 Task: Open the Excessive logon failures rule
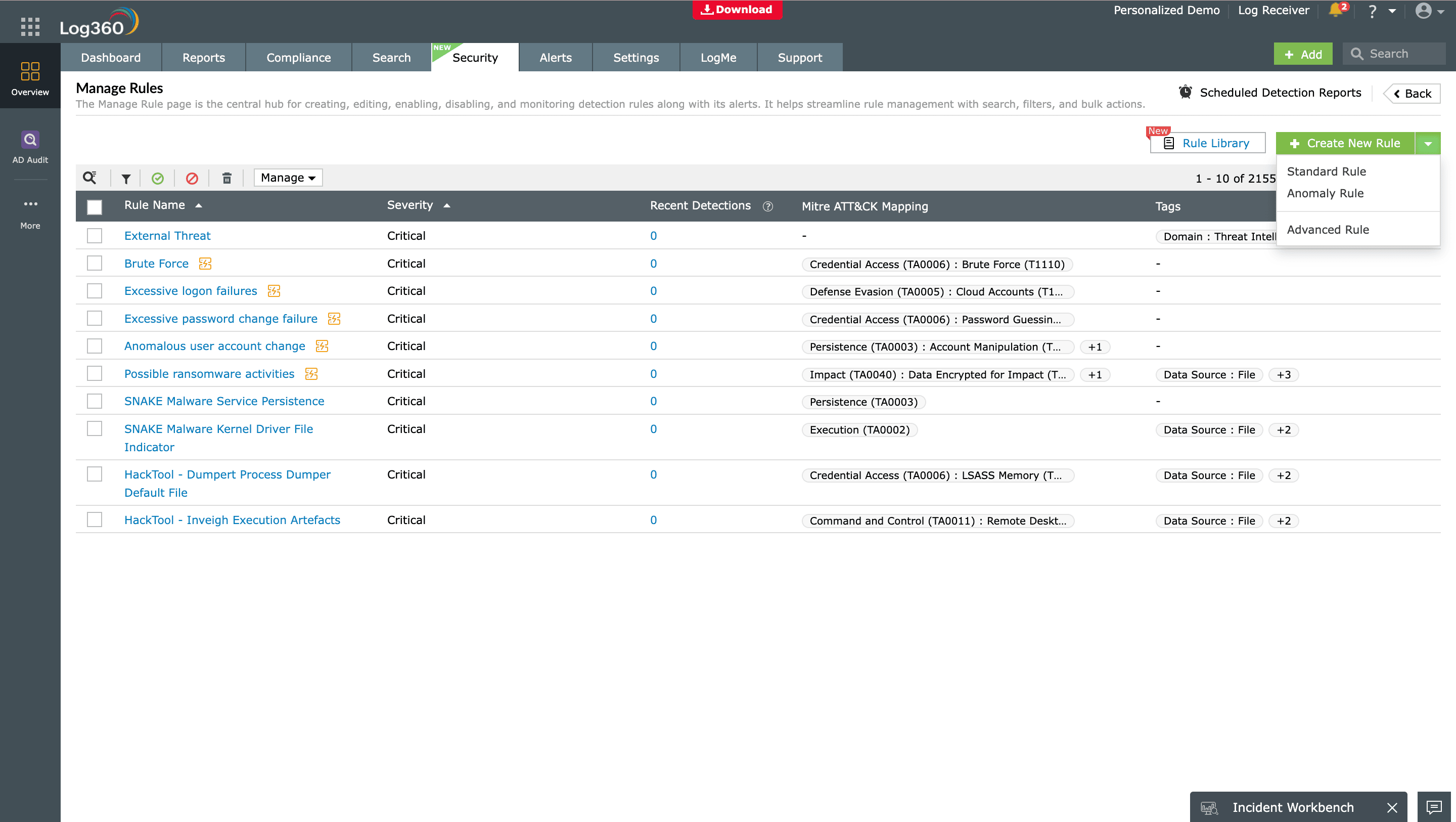tap(191, 290)
